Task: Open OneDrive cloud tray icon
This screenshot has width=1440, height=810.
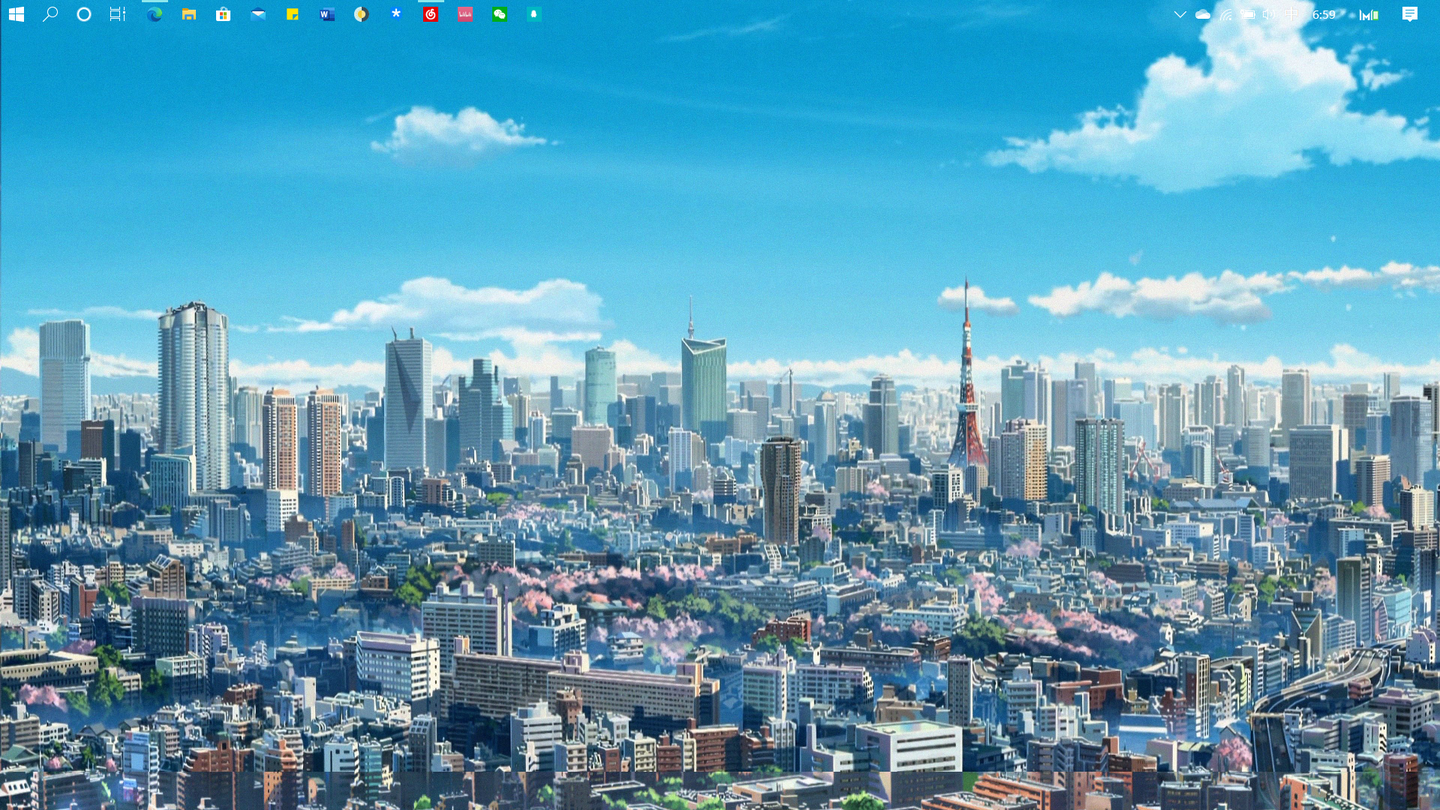Action: [x=1203, y=14]
